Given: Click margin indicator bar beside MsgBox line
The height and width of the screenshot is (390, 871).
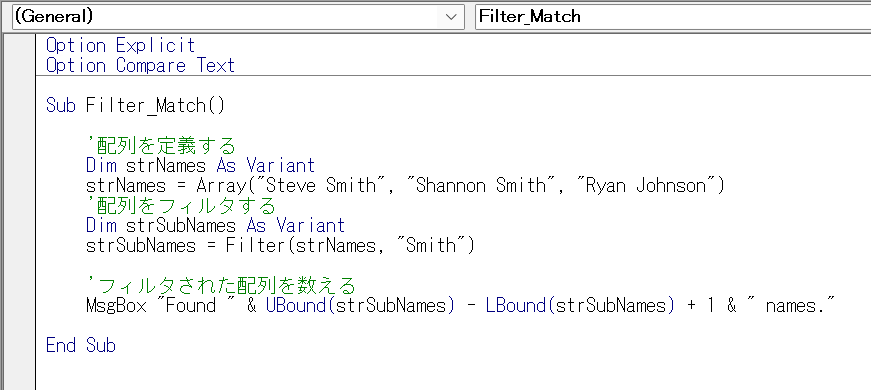Looking at the screenshot, I should (18, 306).
